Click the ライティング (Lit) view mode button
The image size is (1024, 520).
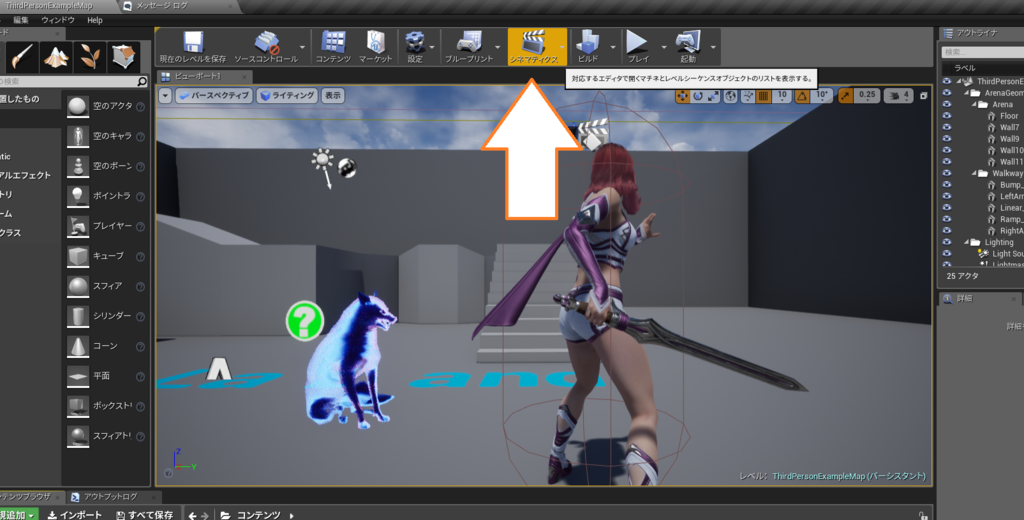pos(287,96)
